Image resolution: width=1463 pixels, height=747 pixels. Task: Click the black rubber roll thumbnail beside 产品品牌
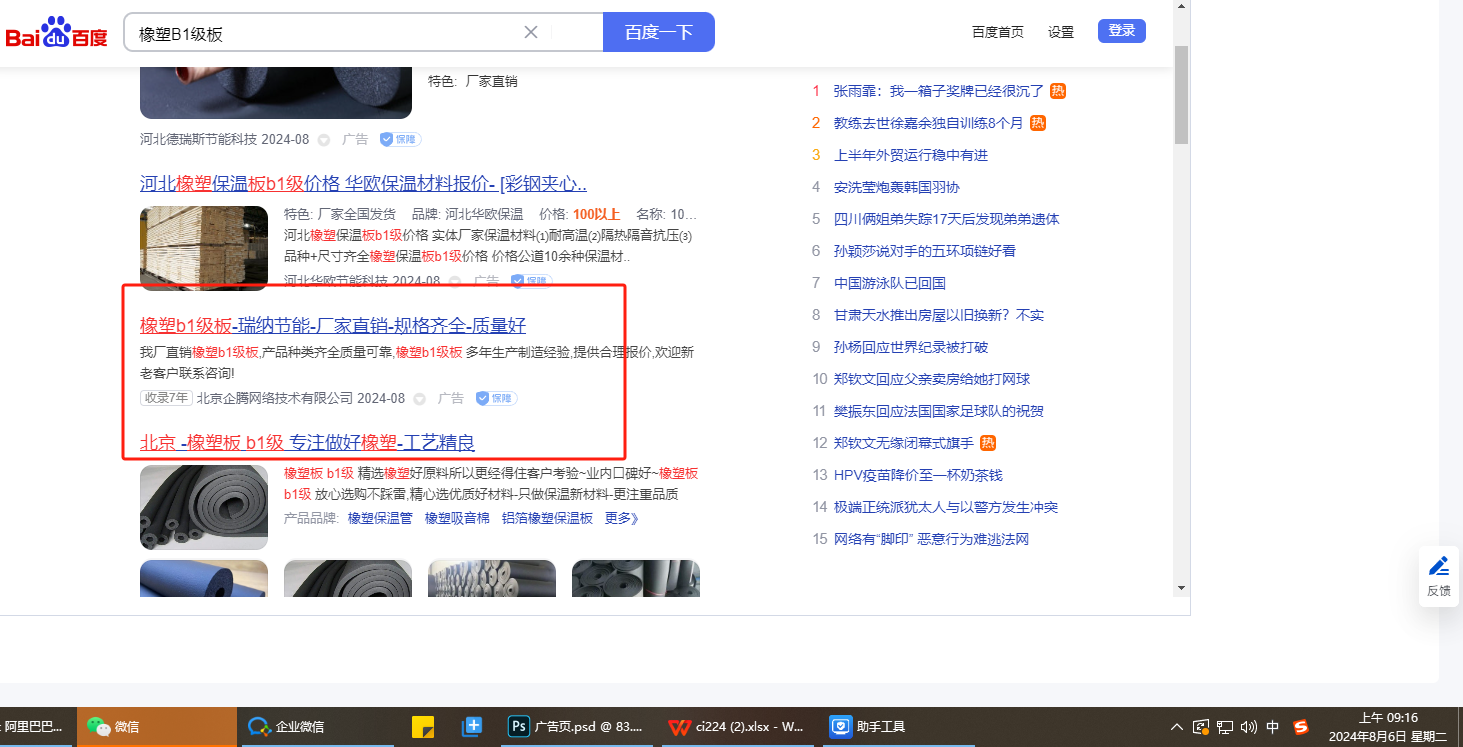pos(204,507)
